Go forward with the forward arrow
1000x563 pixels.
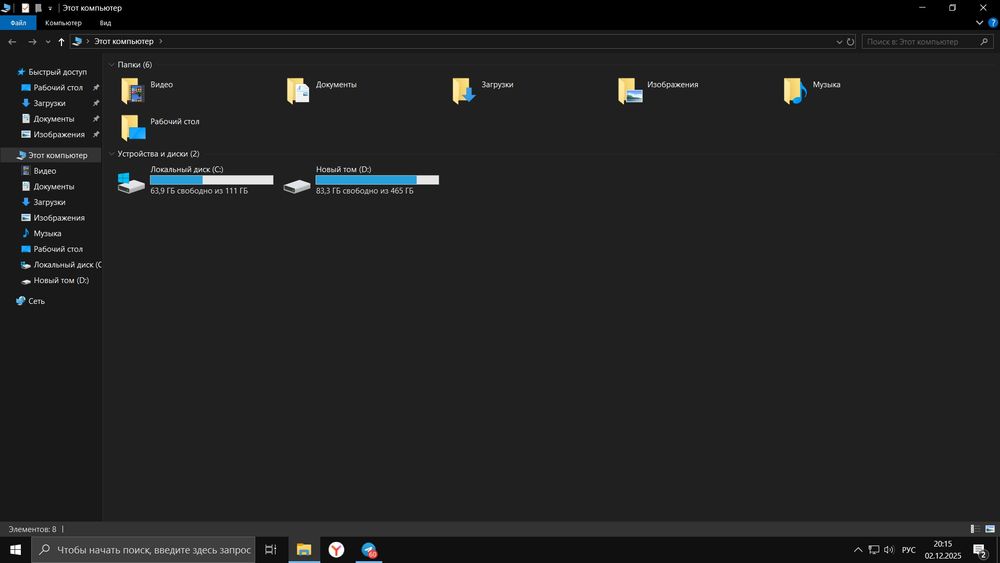pyautogui.click(x=32, y=41)
